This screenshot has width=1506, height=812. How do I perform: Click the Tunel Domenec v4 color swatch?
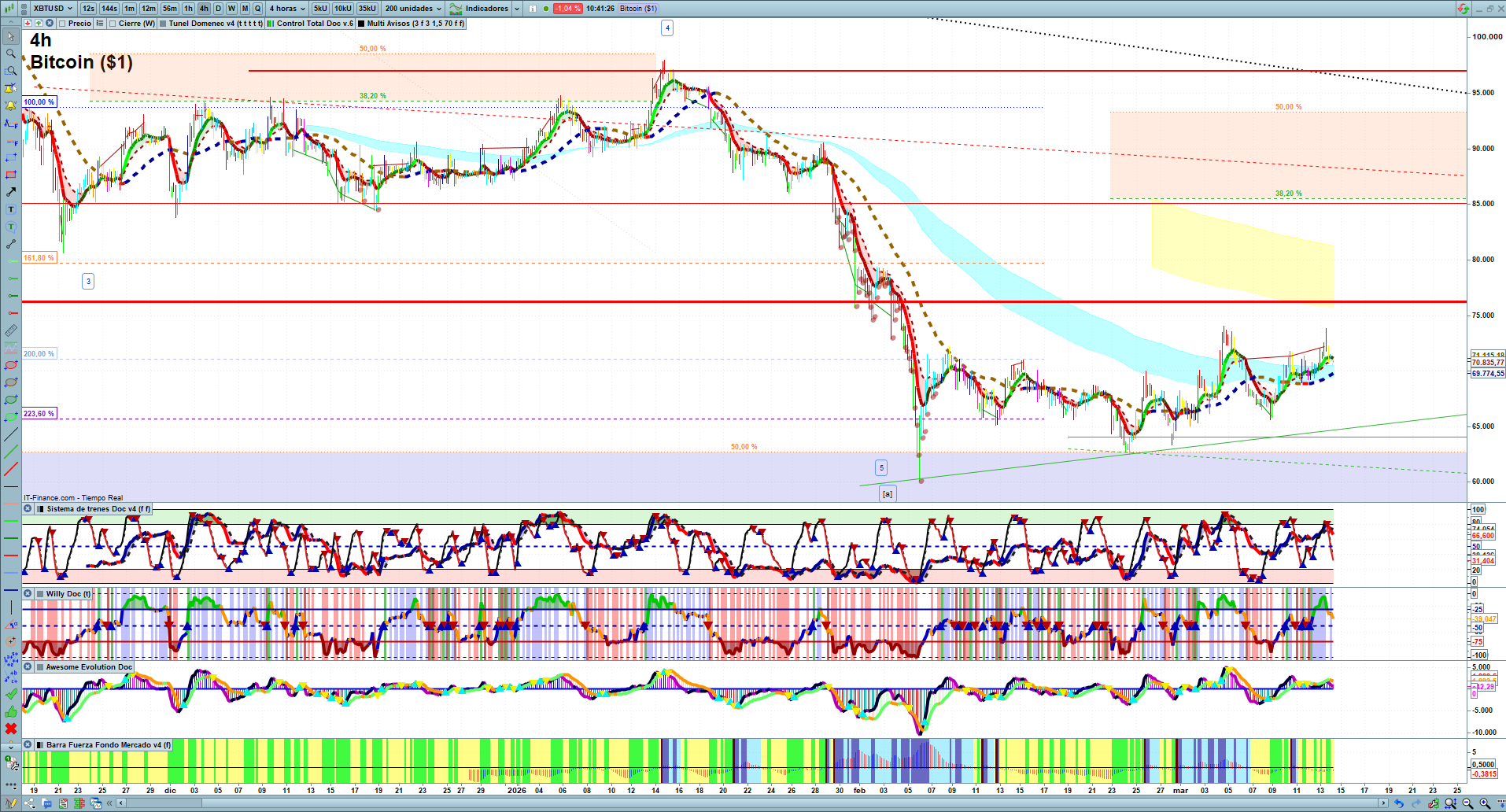click(163, 24)
